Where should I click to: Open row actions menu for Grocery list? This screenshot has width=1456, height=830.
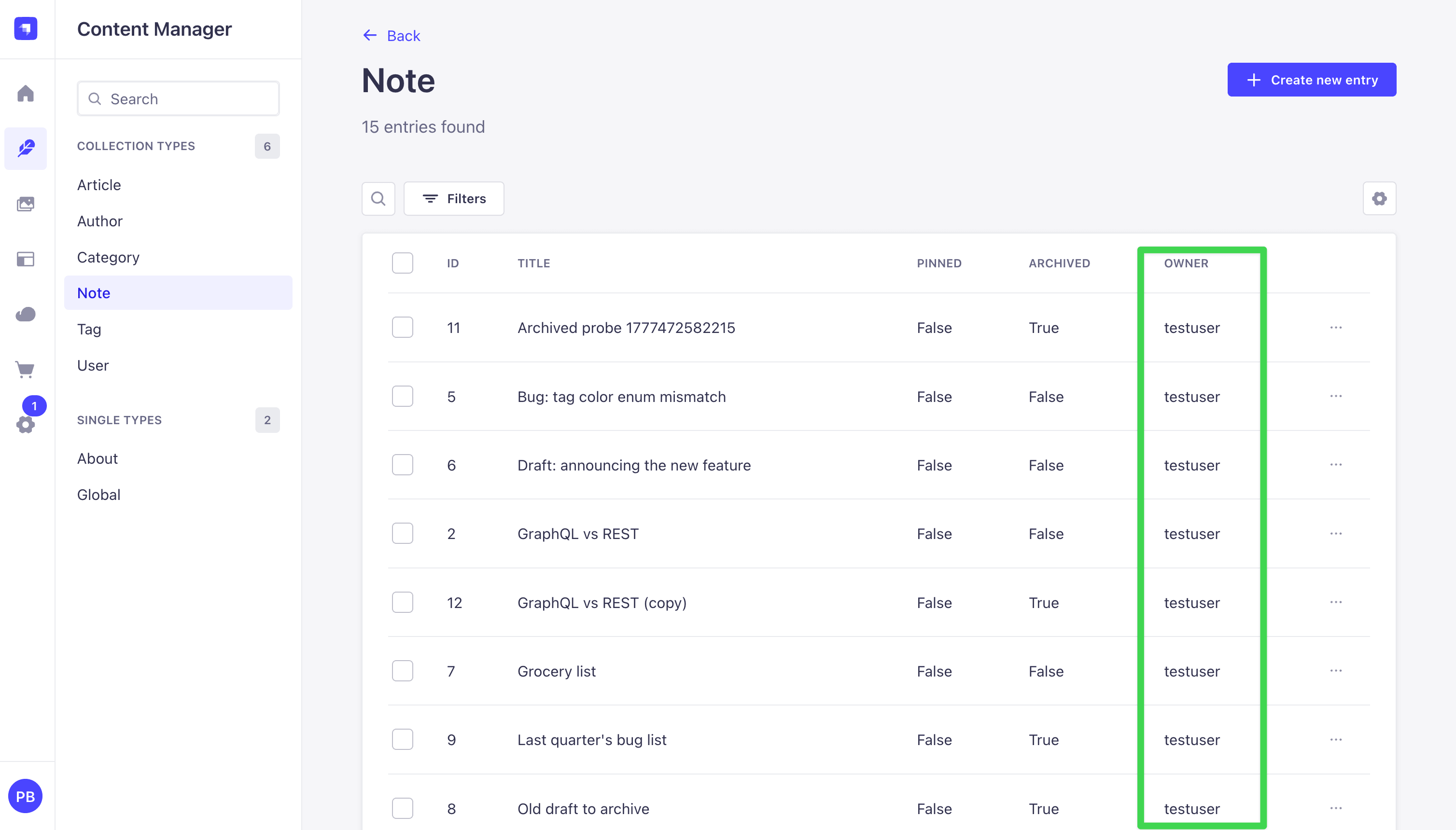pyautogui.click(x=1336, y=671)
